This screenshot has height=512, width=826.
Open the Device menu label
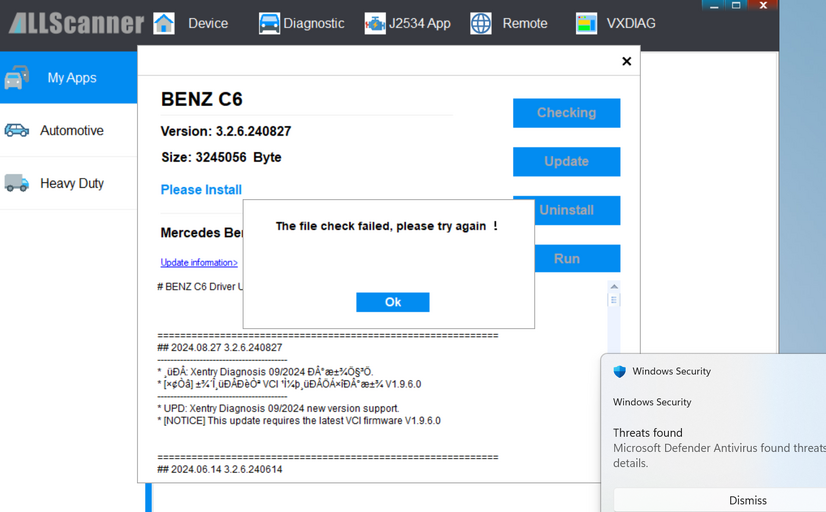coord(208,24)
